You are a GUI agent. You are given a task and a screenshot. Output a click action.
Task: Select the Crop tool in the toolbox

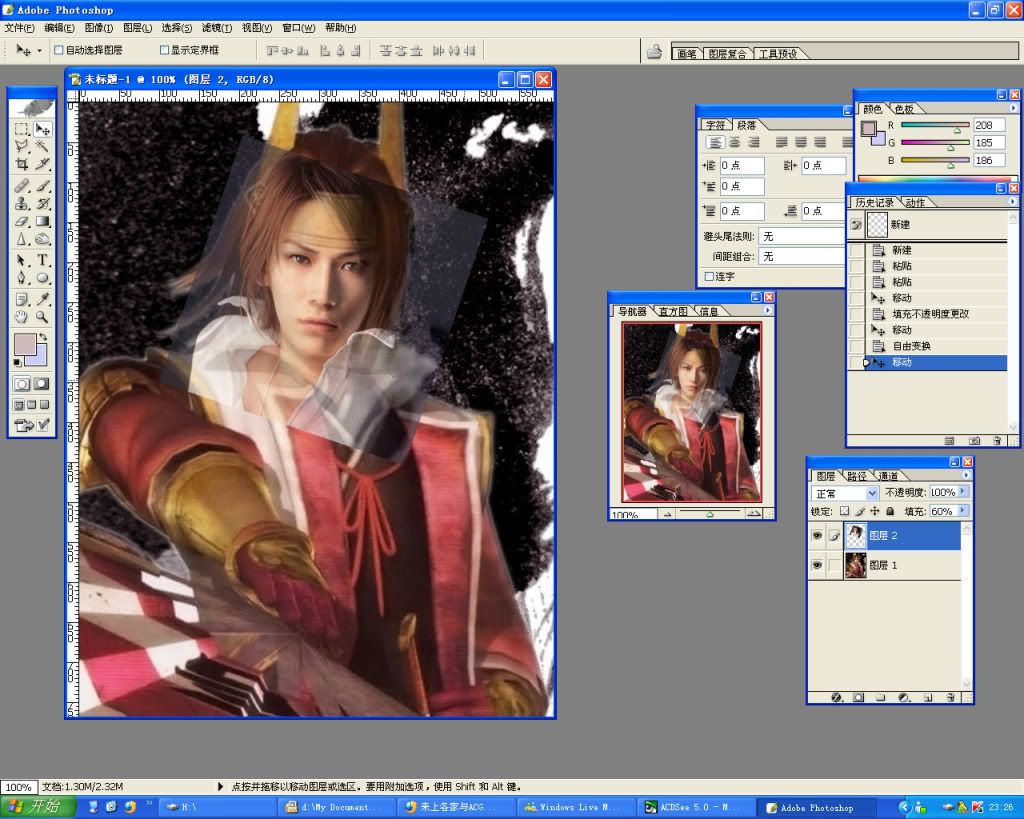click(x=21, y=164)
